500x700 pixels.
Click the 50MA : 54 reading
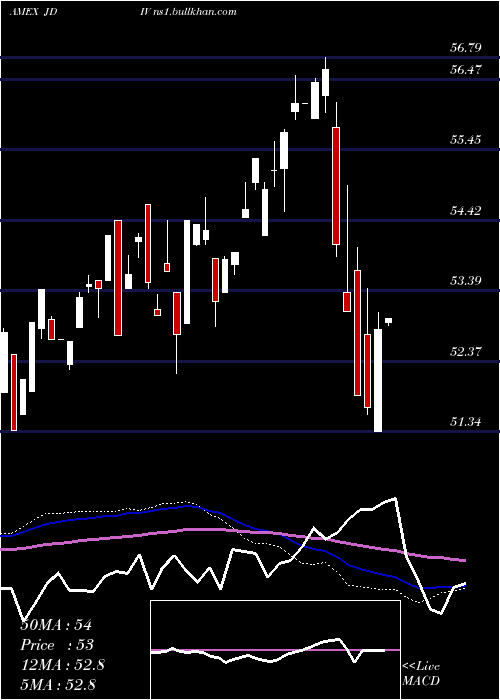(x=56, y=625)
